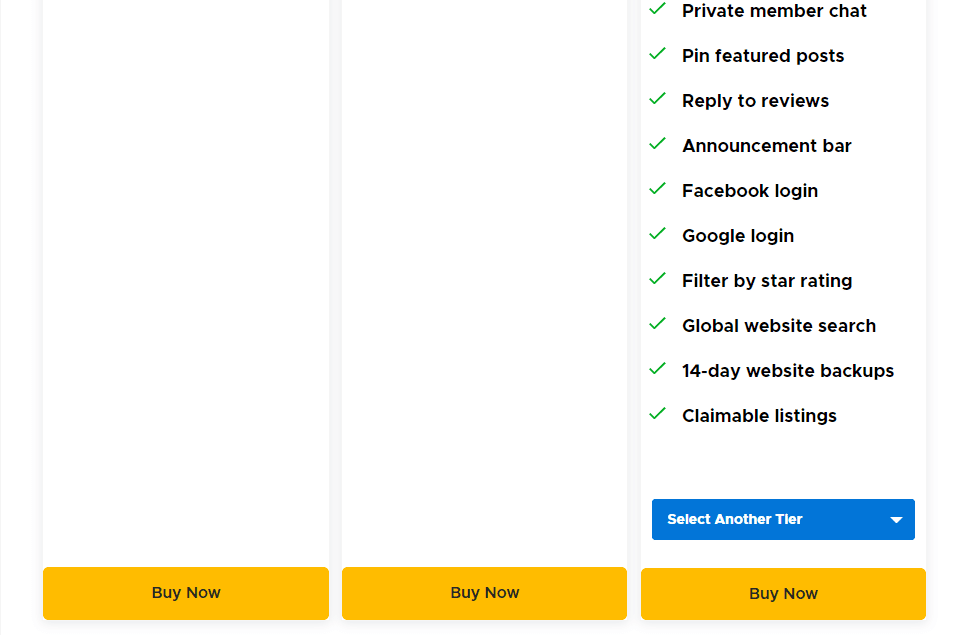
Task: Click the Claimable listings feature label
Action: click(759, 415)
